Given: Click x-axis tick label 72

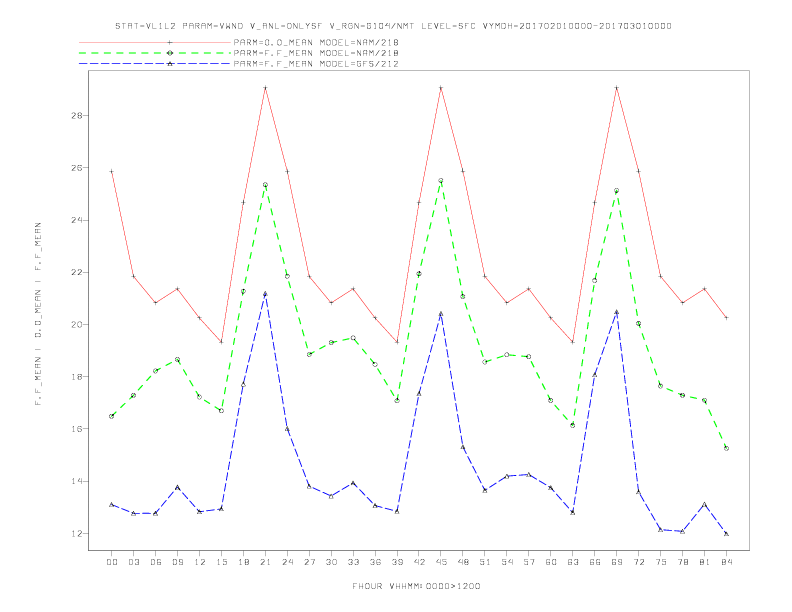Looking at the screenshot, I should [x=639, y=562].
